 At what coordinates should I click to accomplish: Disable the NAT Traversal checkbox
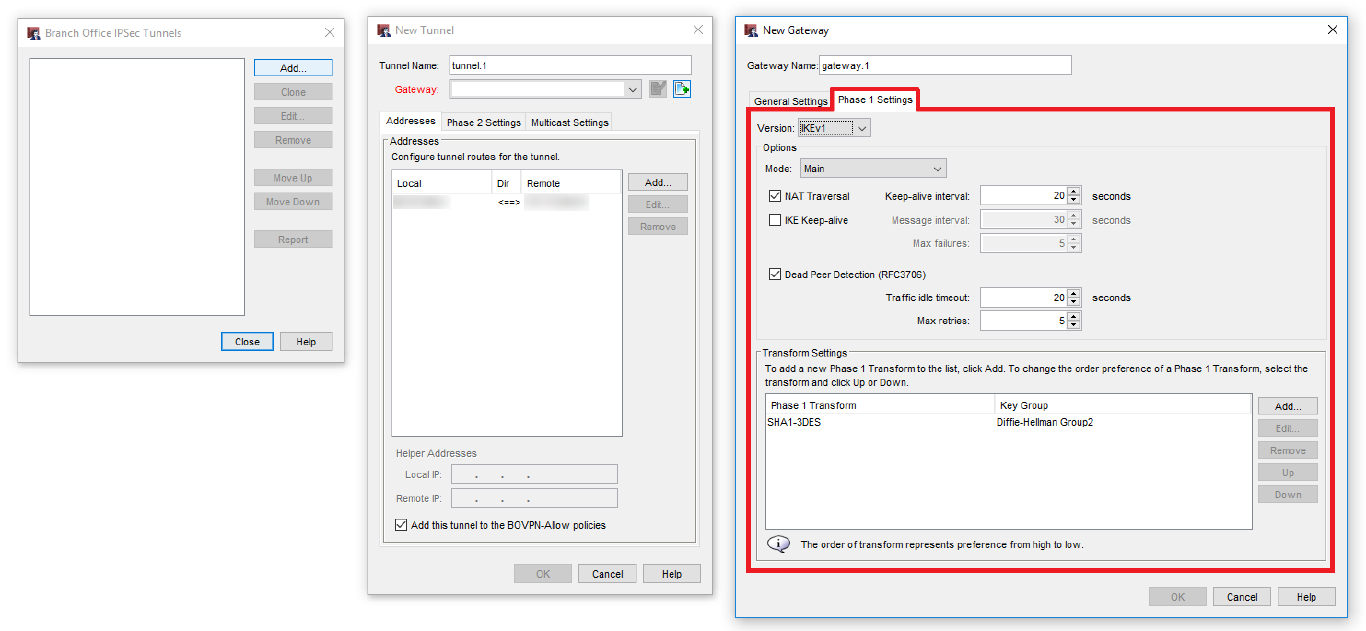click(775, 196)
